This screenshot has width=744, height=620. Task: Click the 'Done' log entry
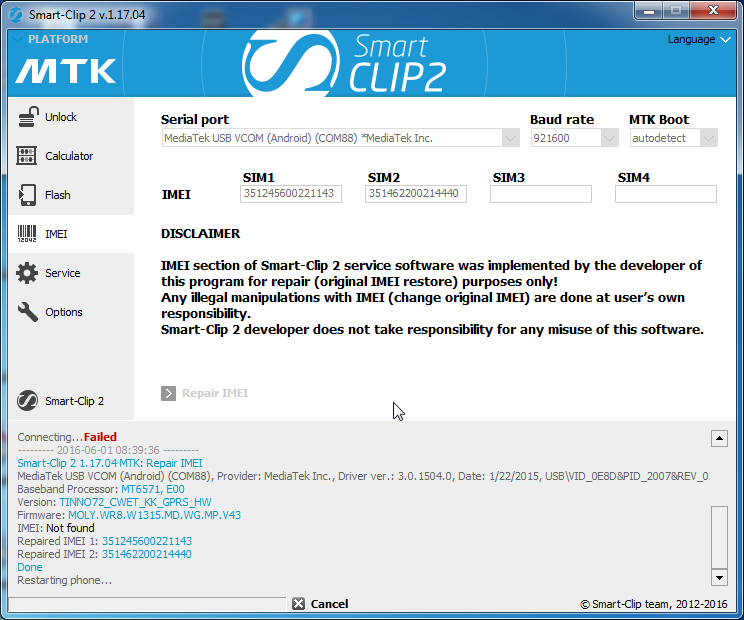click(x=30, y=567)
